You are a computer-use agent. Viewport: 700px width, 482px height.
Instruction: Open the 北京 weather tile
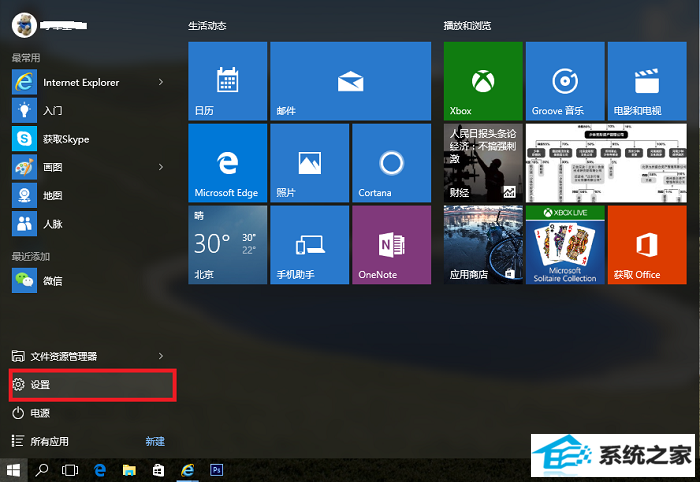point(228,245)
